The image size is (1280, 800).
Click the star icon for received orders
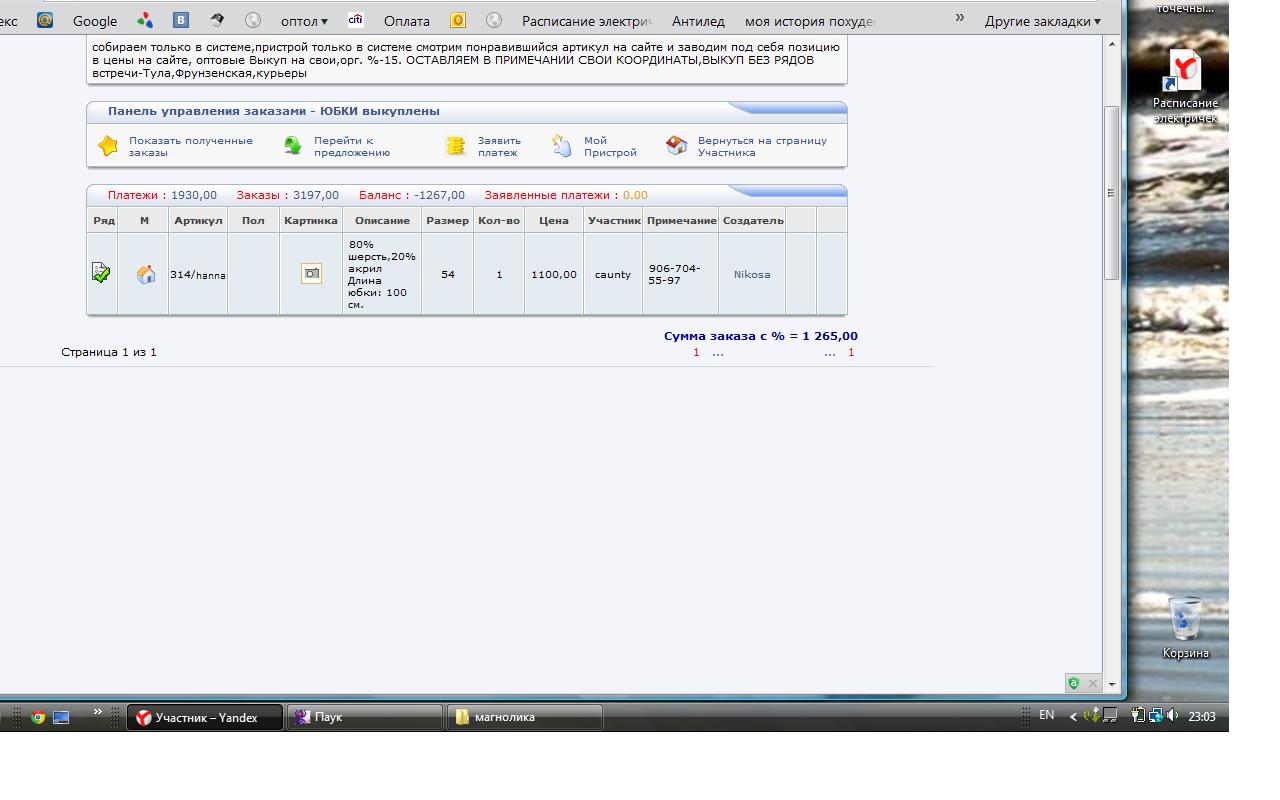pyautogui.click(x=108, y=146)
